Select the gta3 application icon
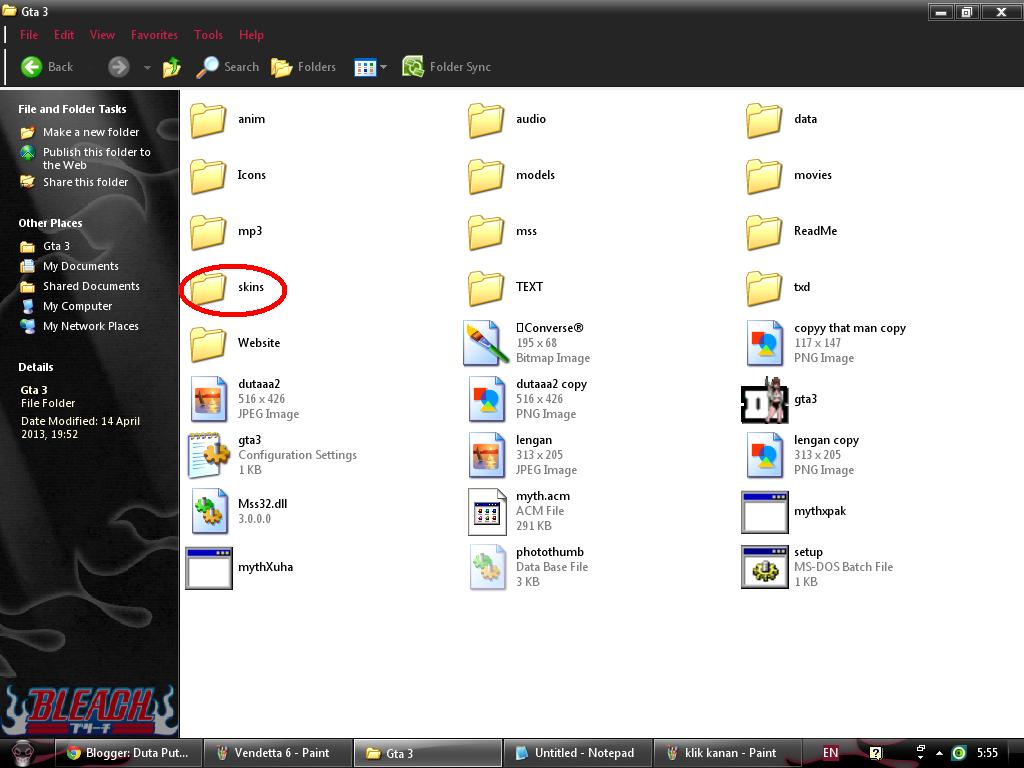Image resolution: width=1024 pixels, height=768 pixels. (764, 400)
